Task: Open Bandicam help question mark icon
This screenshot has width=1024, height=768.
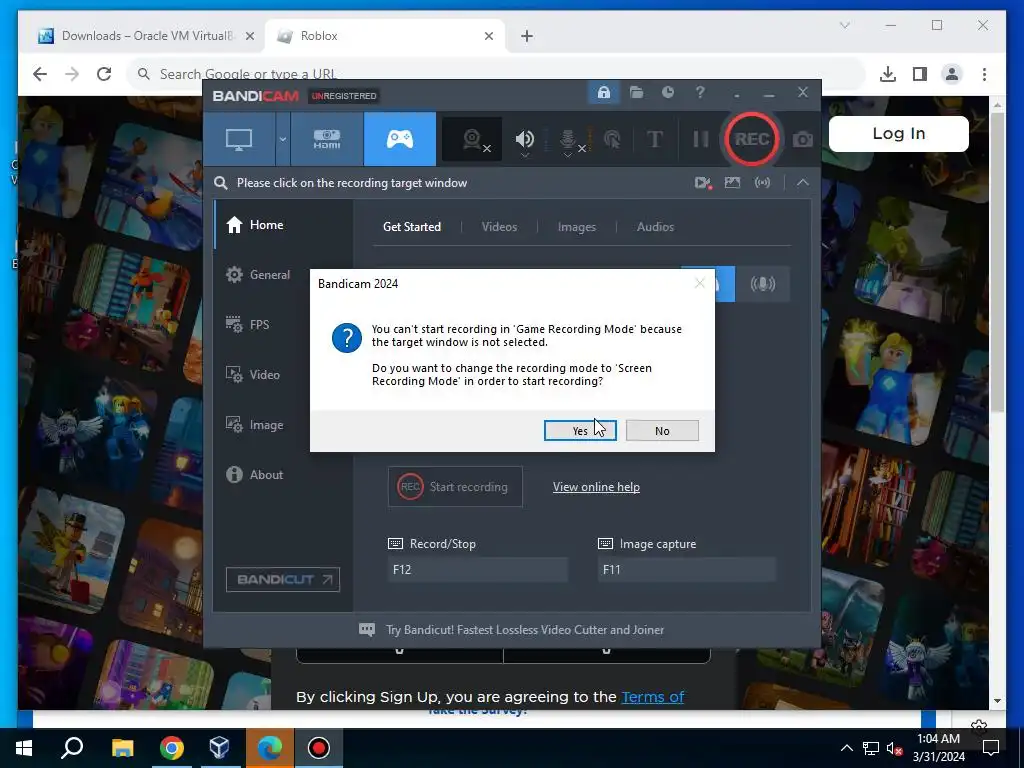Action: pos(700,93)
